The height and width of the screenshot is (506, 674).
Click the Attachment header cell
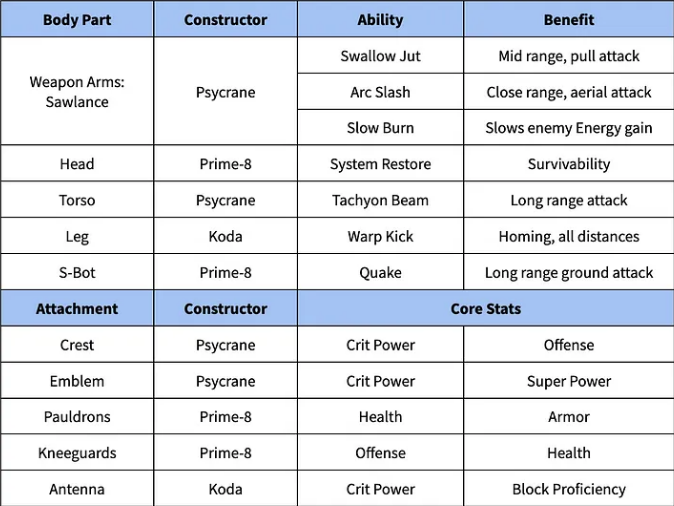click(x=77, y=308)
